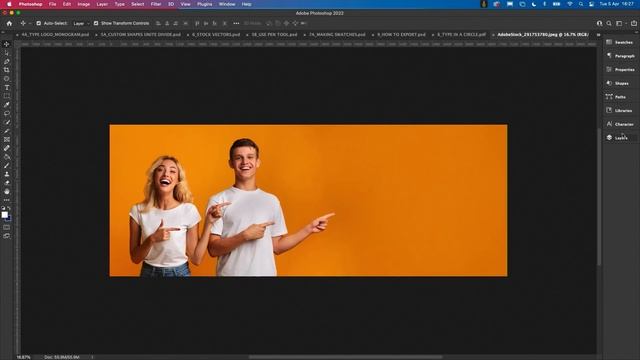
Task: Click the Search magnifier icon in options bar
Action: [609, 24]
